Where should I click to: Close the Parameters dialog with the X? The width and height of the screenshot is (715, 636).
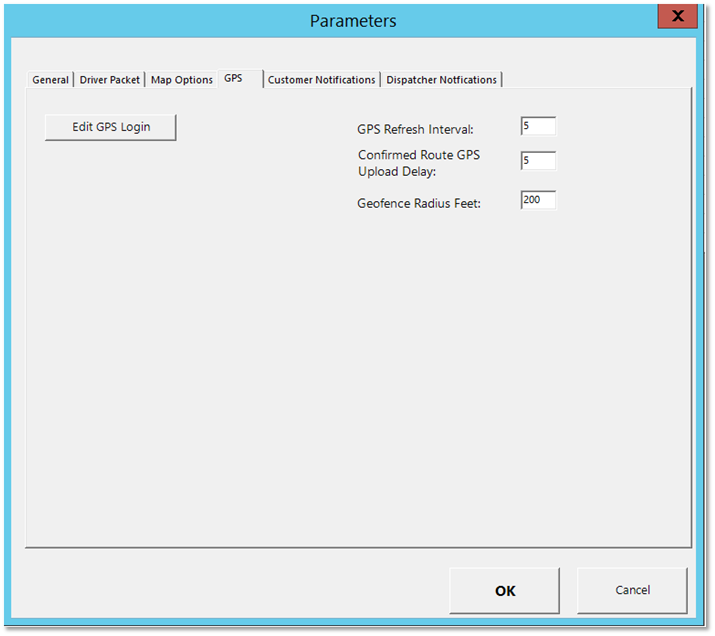(677, 17)
